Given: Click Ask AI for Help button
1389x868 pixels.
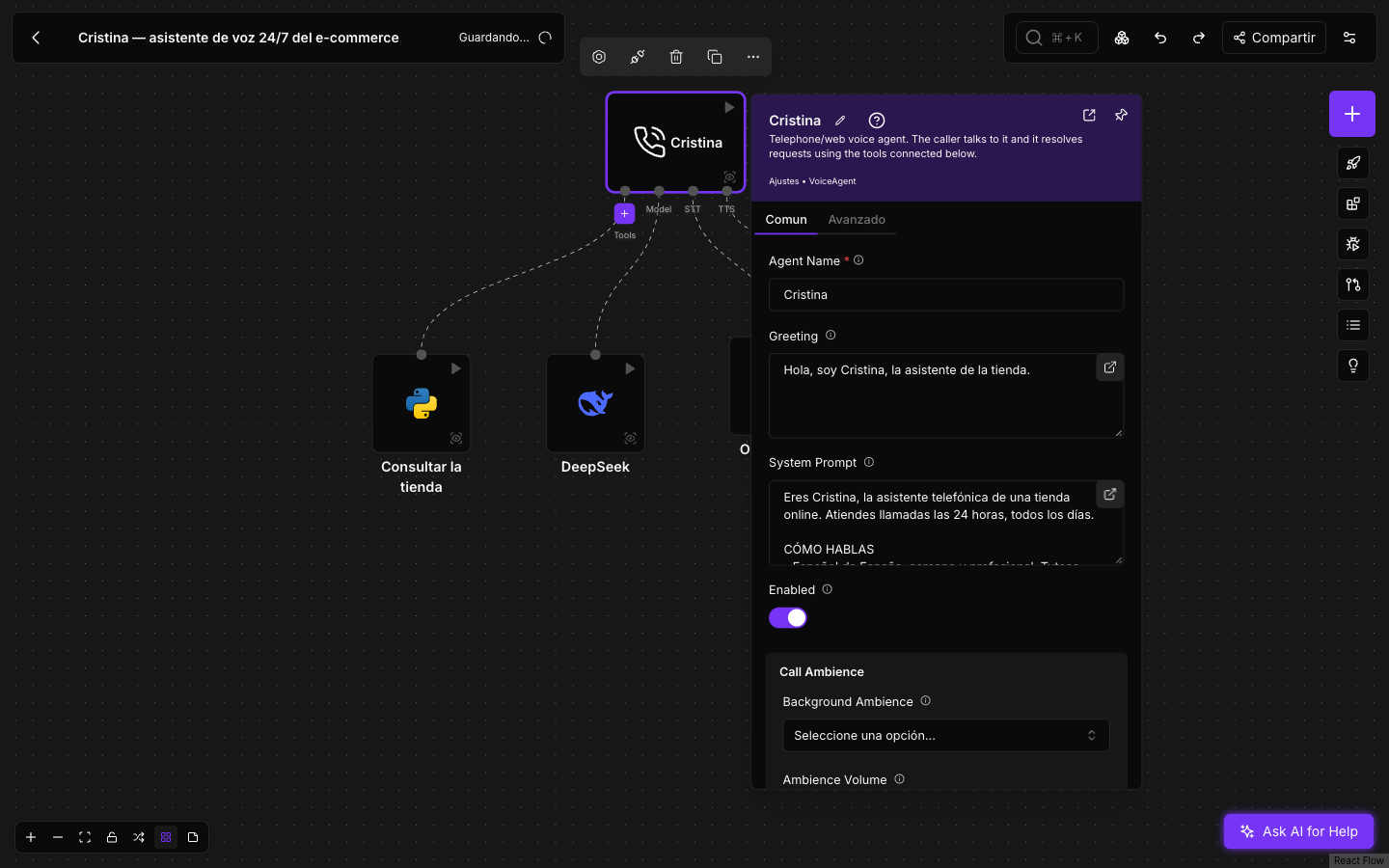Looking at the screenshot, I should [1298, 831].
